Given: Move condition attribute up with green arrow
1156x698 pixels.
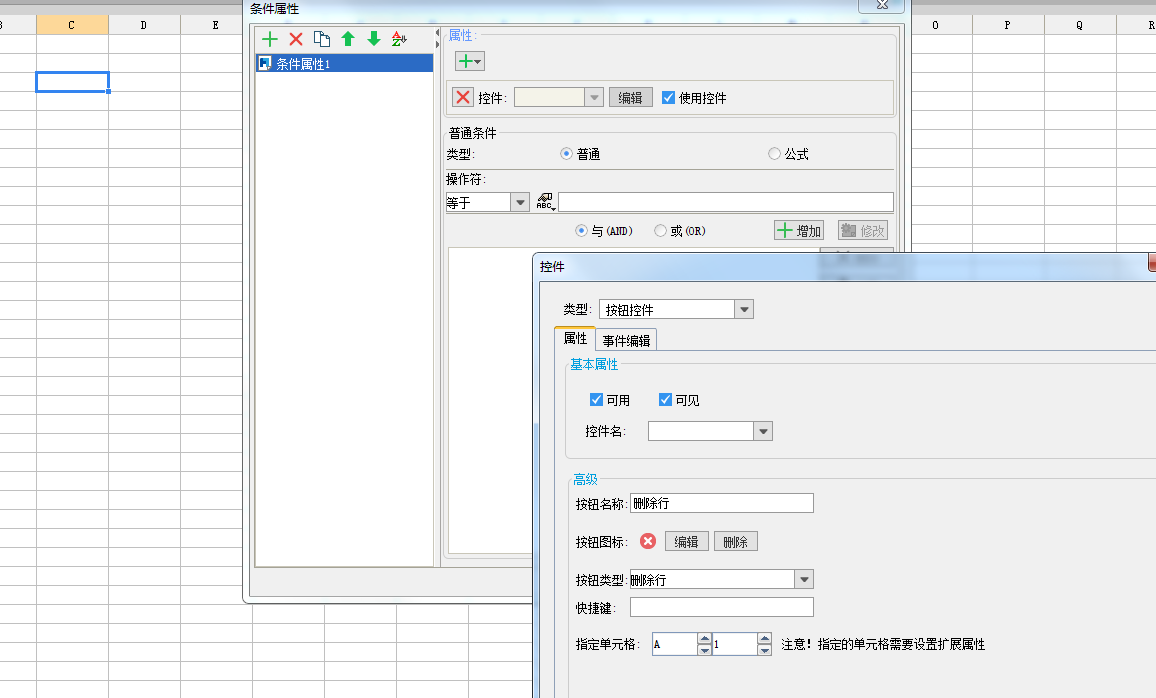Looking at the screenshot, I should [348, 39].
